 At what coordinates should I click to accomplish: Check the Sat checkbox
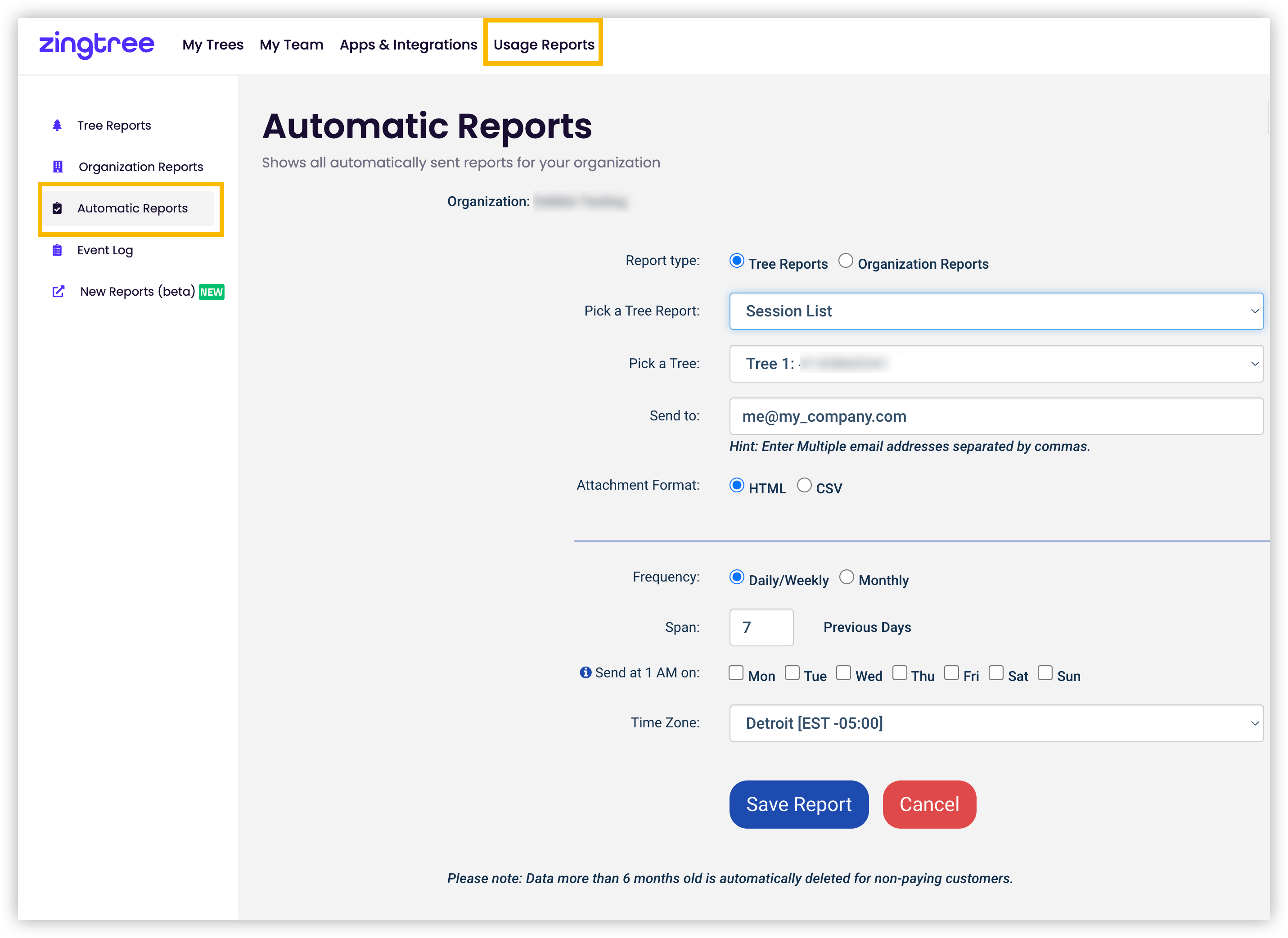coord(996,673)
